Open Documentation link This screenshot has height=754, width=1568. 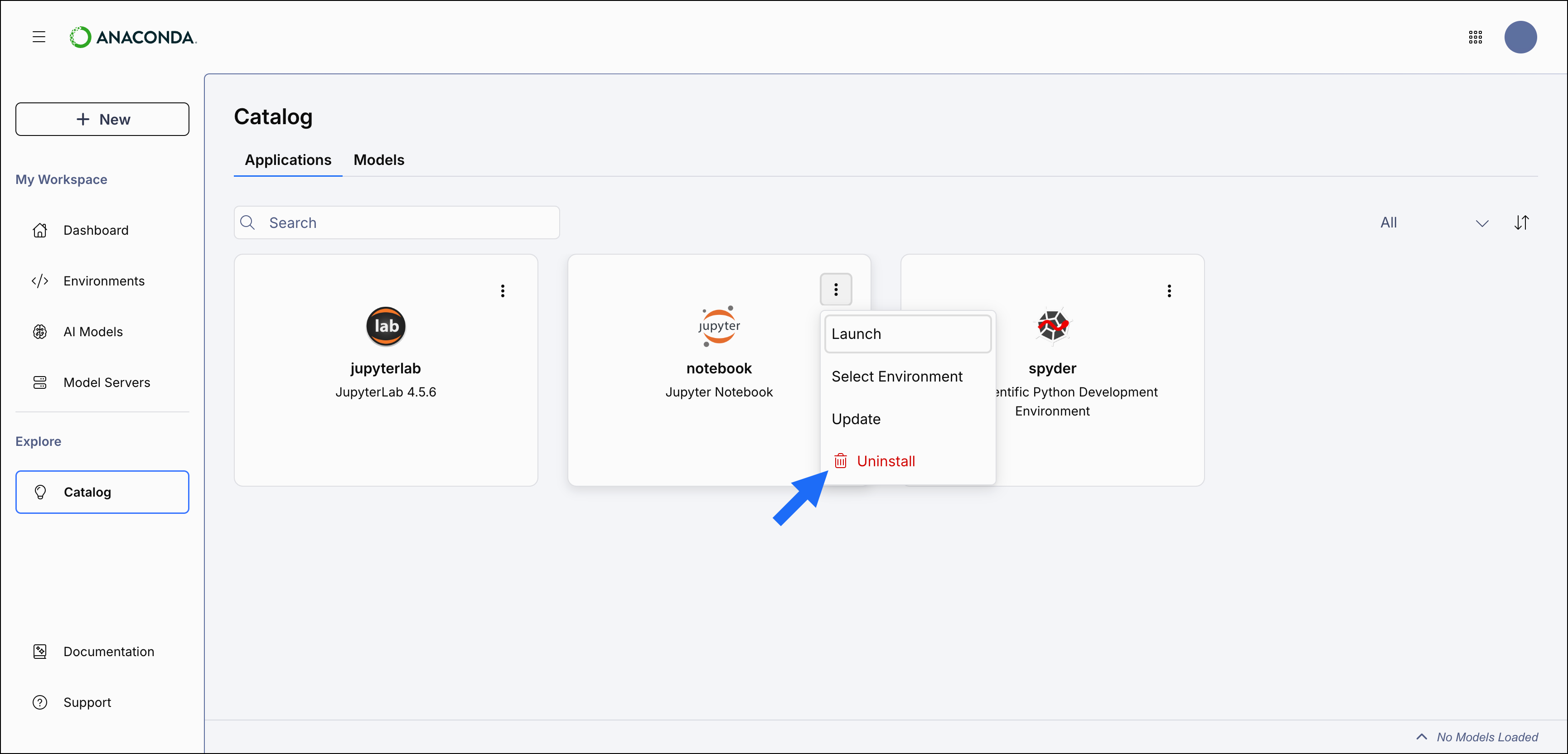(102, 651)
